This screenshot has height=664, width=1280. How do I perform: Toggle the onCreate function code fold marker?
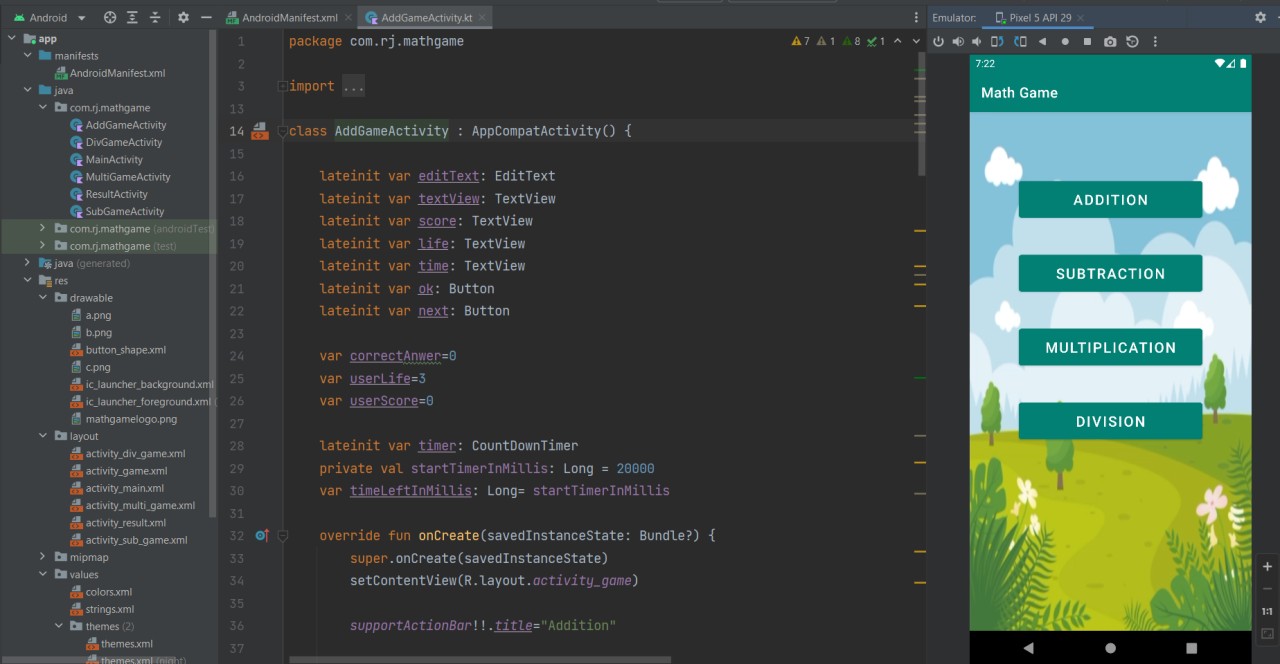(x=283, y=536)
